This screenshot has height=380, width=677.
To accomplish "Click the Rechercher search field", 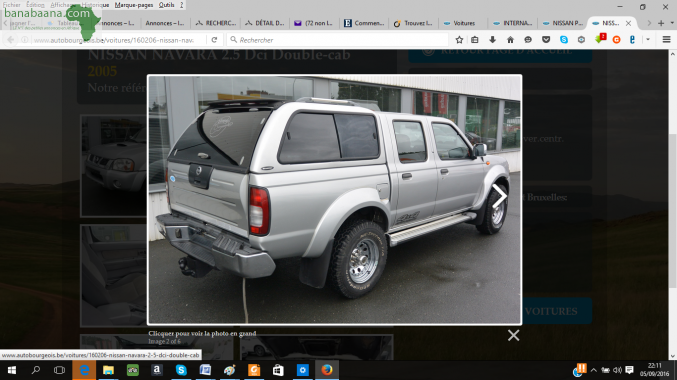I will pos(338,40).
